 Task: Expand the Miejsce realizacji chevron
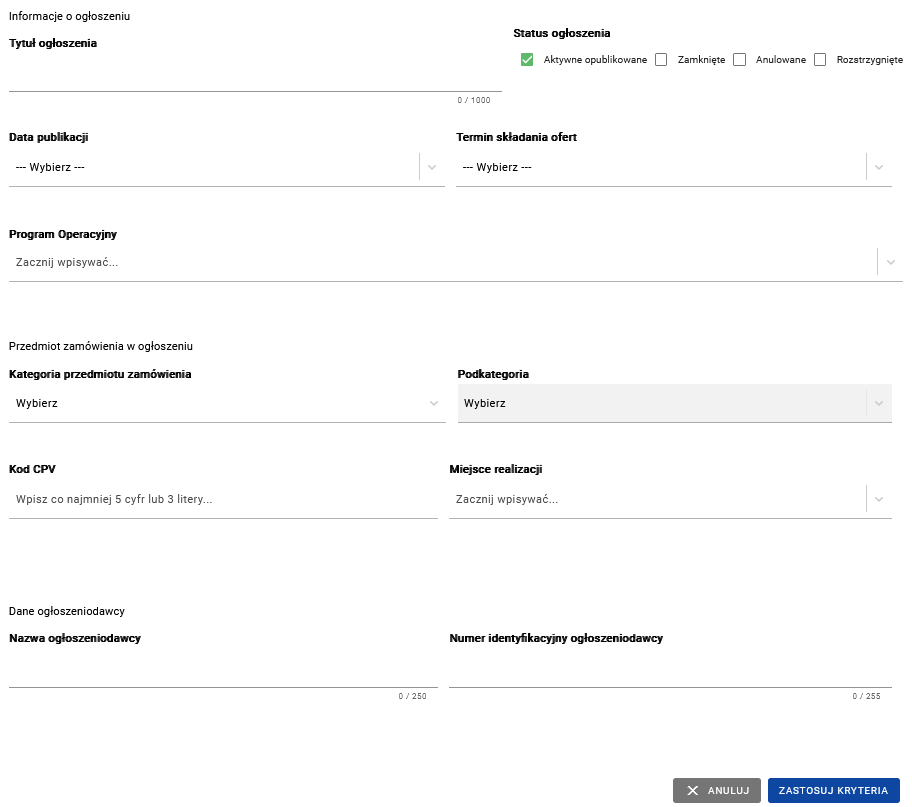pos(879,499)
